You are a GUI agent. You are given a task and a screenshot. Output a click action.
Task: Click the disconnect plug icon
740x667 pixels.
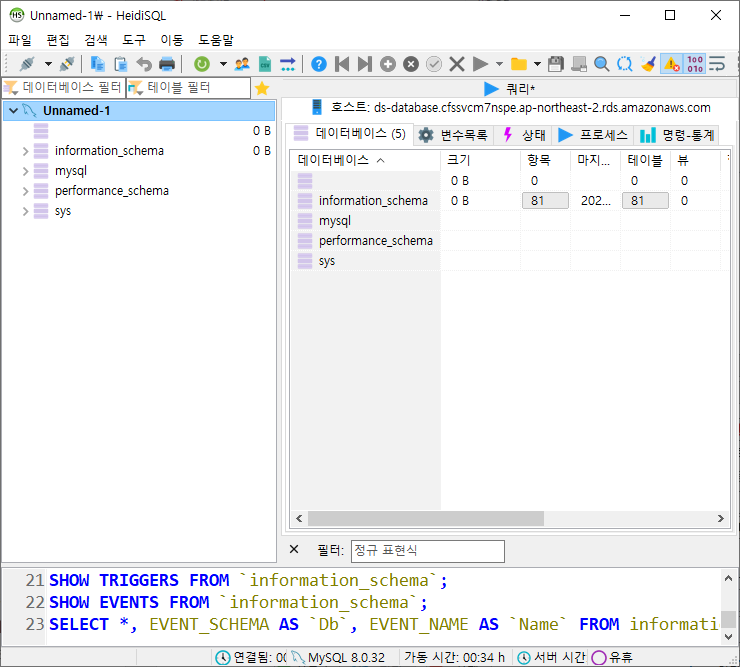tap(67, 63)
